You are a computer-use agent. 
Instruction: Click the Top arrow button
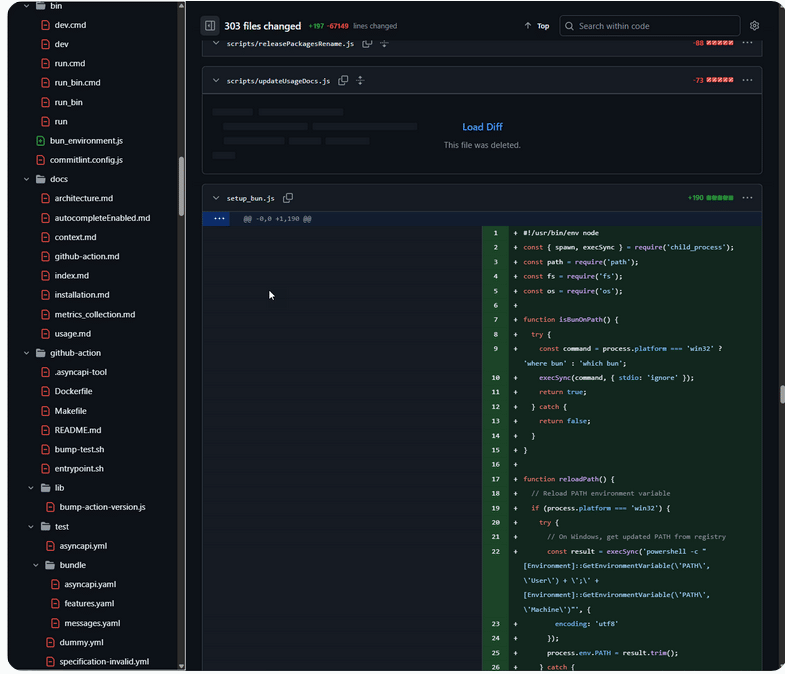coord(536,26)
